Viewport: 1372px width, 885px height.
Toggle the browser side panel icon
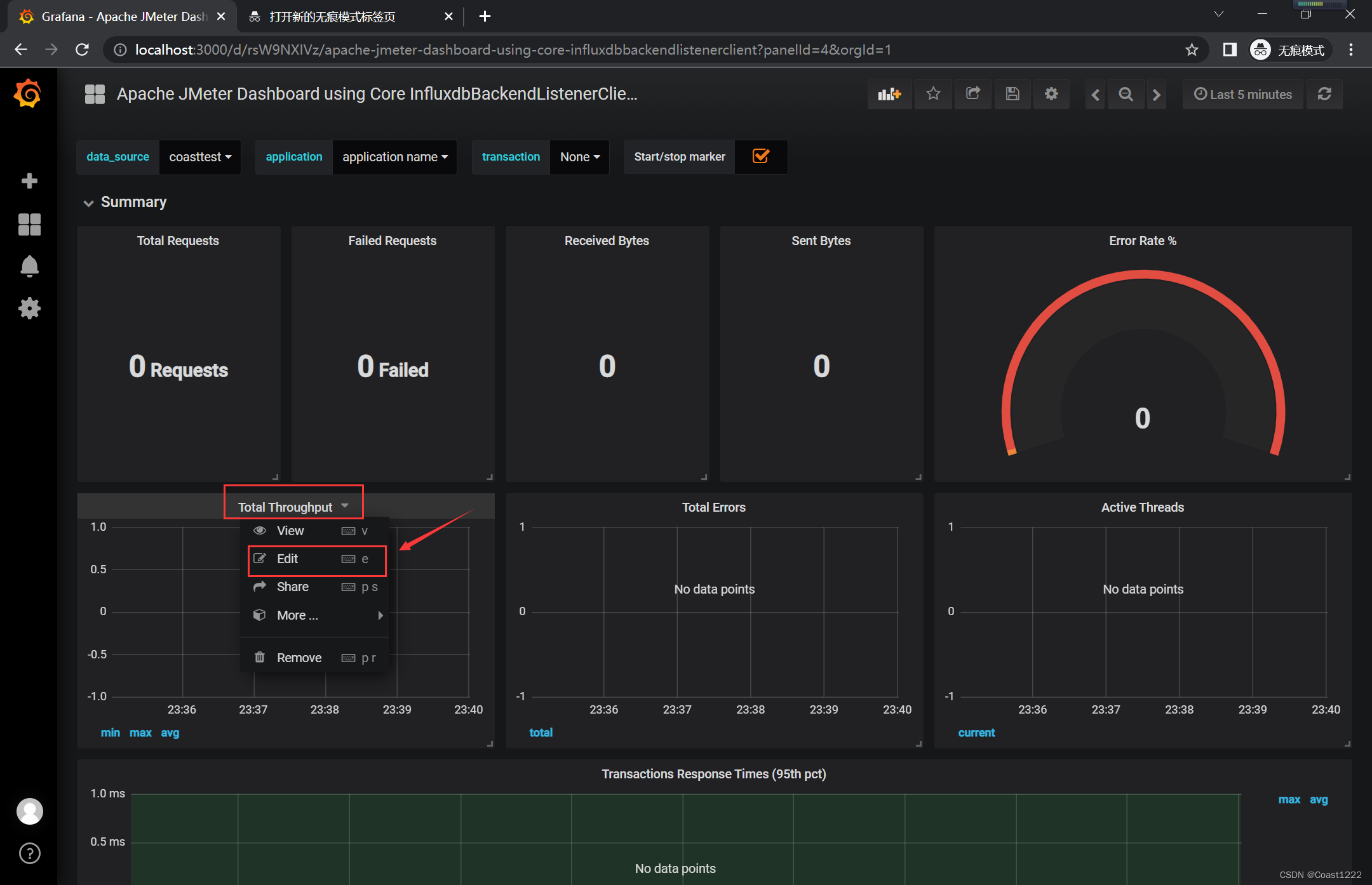(x=1230, y=50)
